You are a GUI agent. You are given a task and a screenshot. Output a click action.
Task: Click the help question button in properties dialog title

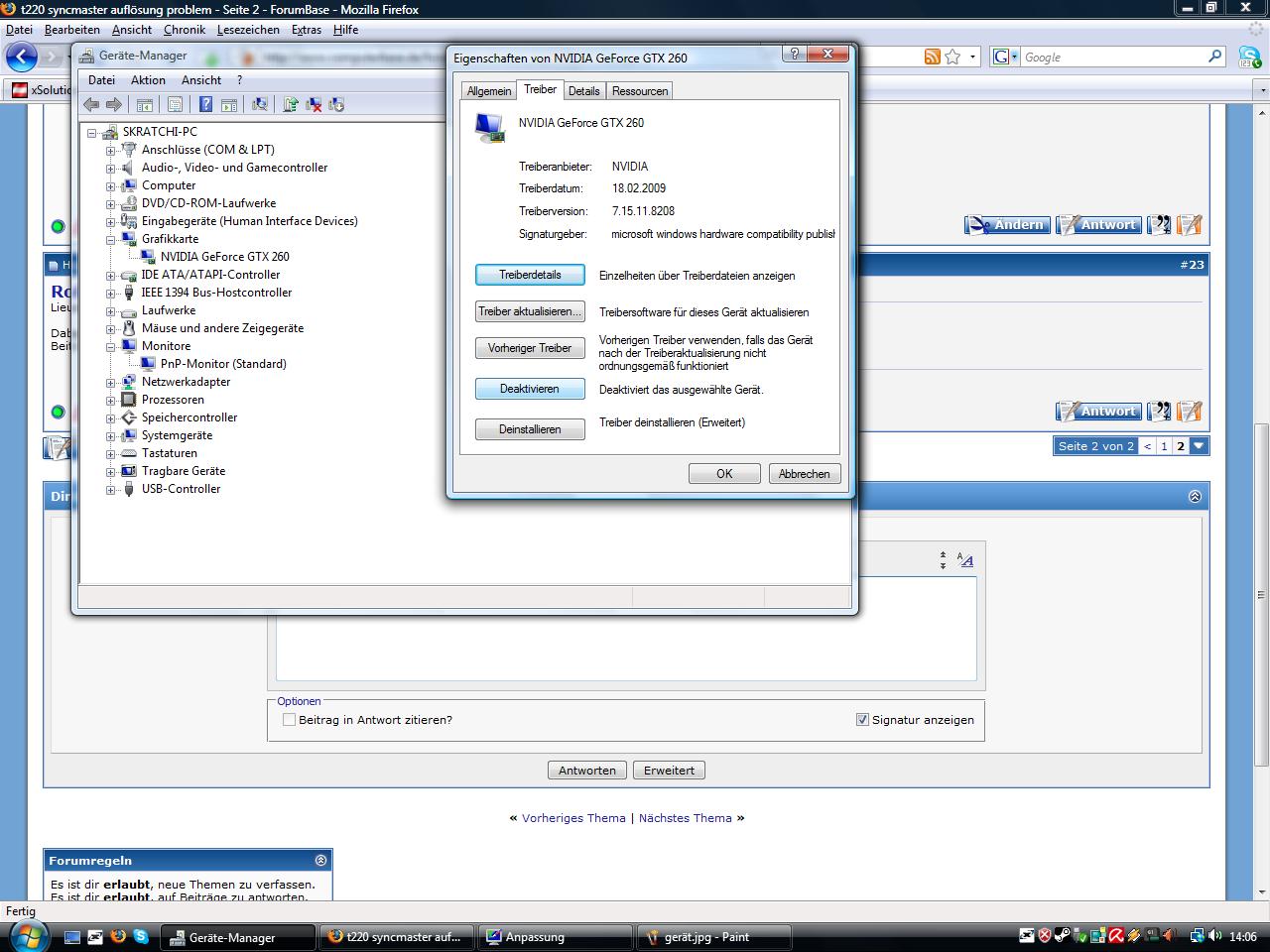tap(794, 55)
